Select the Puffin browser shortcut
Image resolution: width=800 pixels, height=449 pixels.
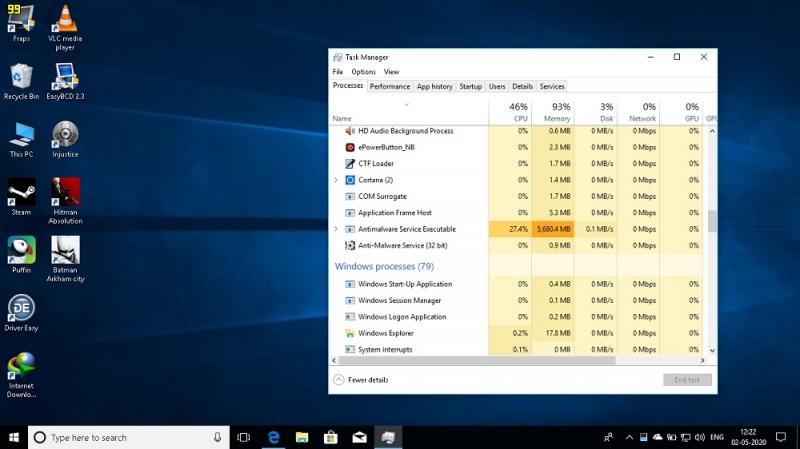[x=21, y=255]
